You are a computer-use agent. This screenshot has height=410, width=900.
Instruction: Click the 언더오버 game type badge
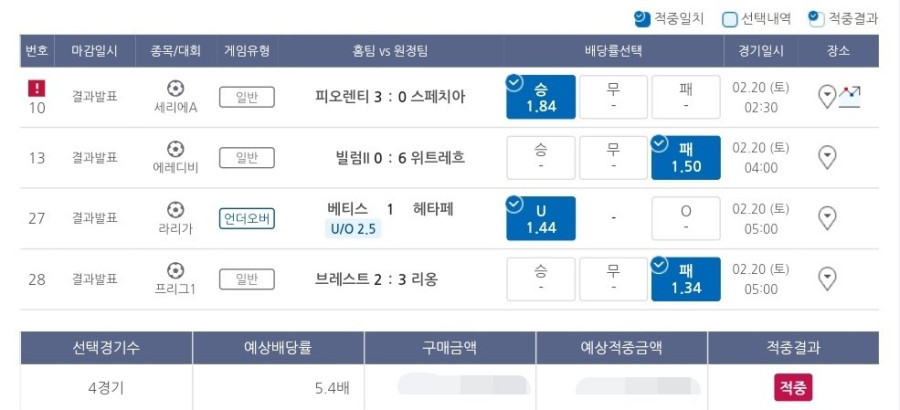click(247, 219)
